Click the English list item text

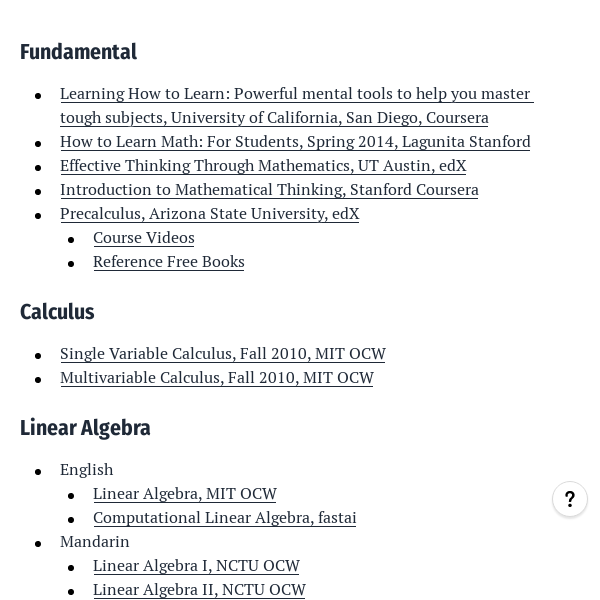coord(87,470)
